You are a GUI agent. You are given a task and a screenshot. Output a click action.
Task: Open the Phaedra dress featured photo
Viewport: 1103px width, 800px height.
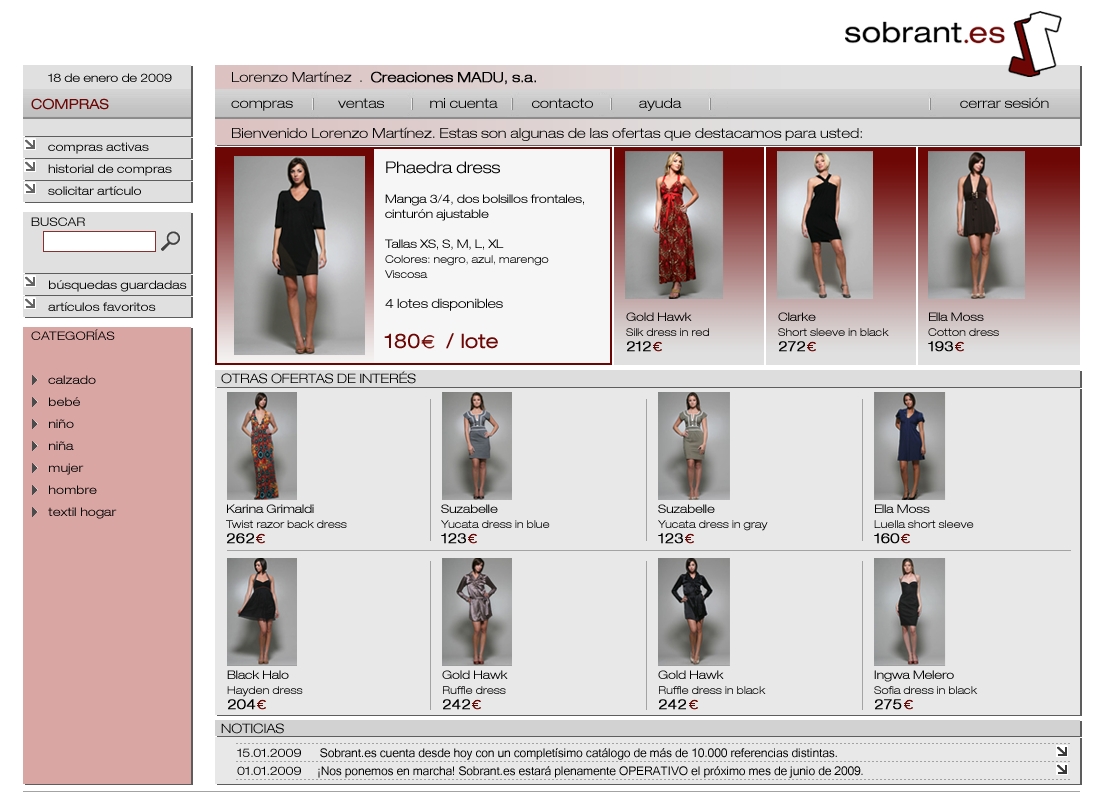coord(299,255)
